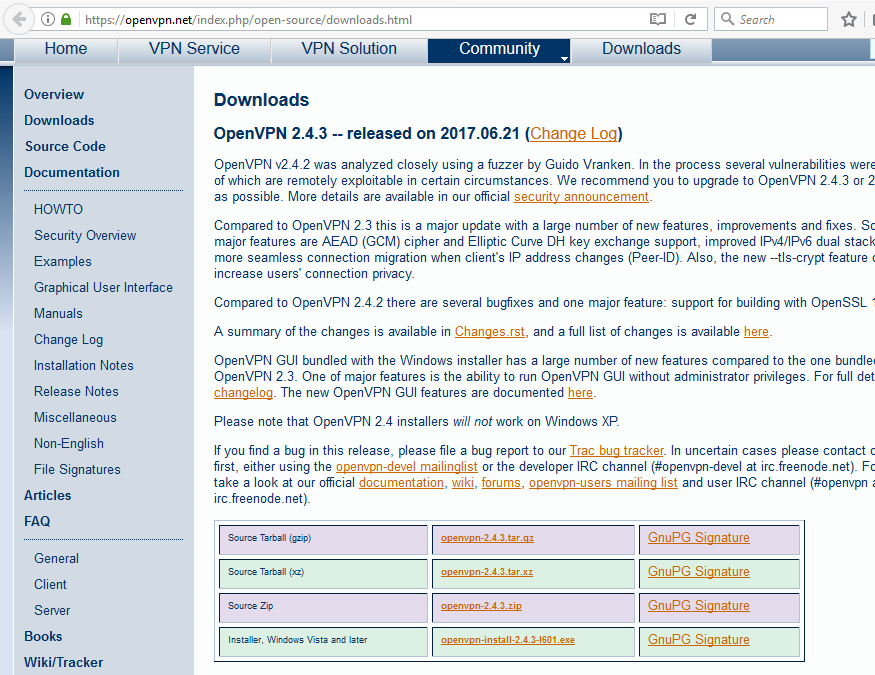Image resolution: width=875 pixels, height=675 pixels.
Task: Open the HOWTO sidebar item
Action: tap(59, 209)
